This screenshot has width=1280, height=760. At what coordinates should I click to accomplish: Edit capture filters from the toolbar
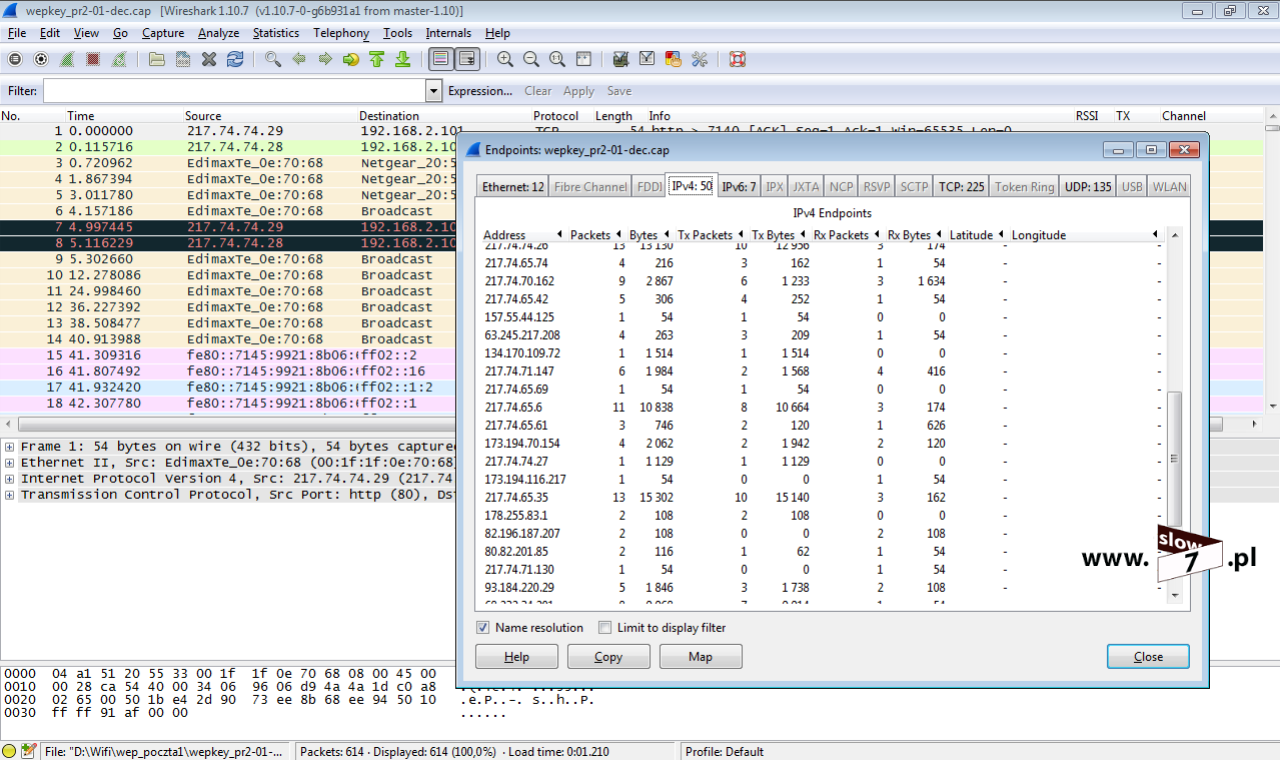621,59
